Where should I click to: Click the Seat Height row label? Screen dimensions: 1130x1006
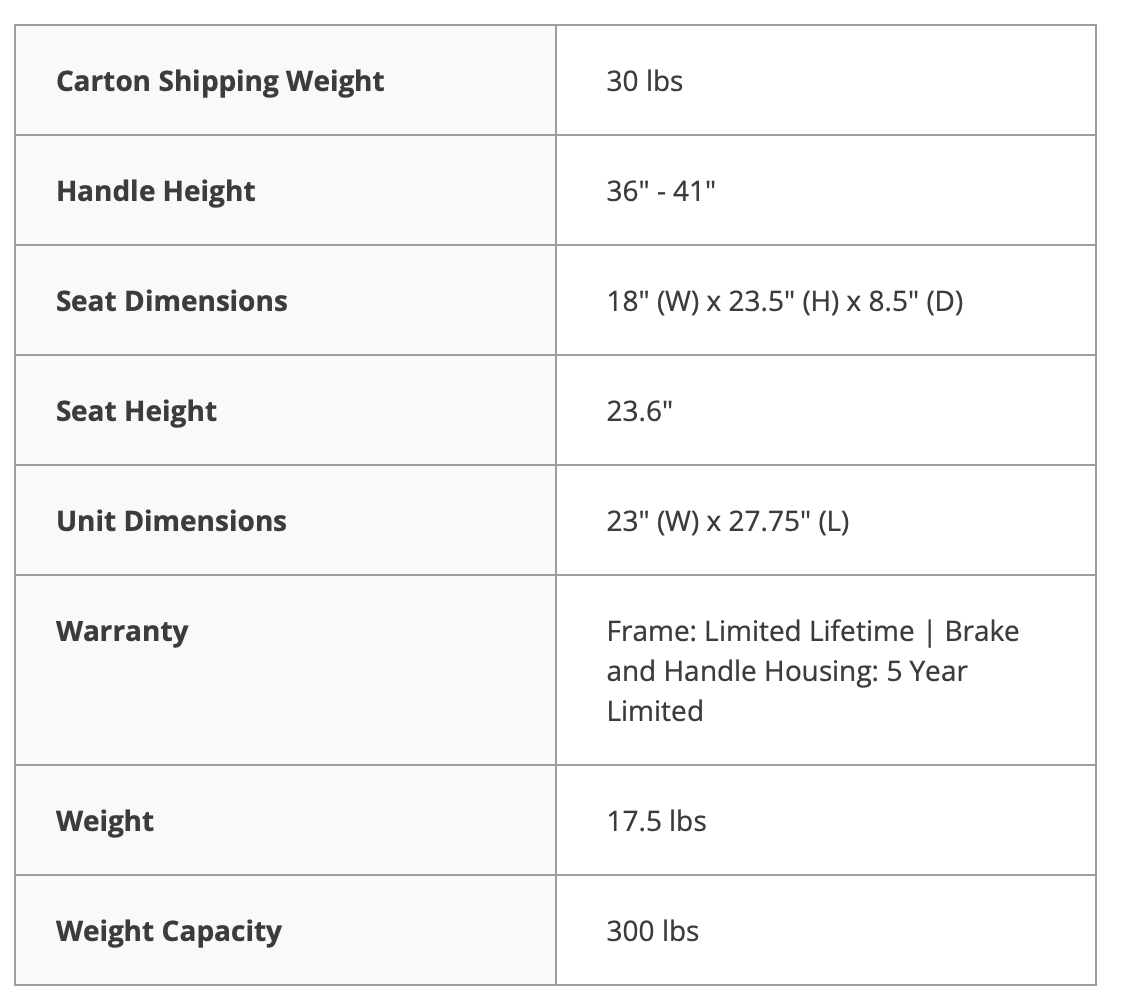point(136,411)
